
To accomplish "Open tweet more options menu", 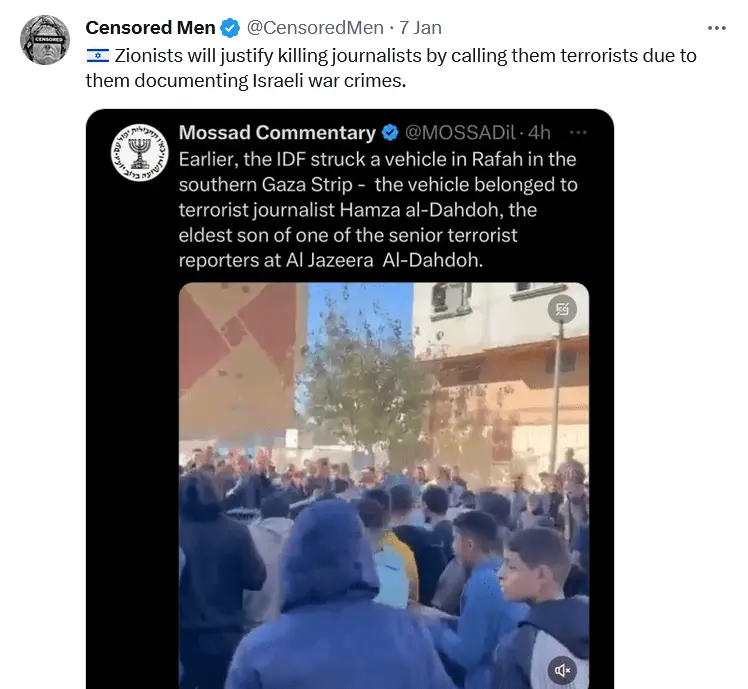I will pyautogui.click(x=717, y=28).
